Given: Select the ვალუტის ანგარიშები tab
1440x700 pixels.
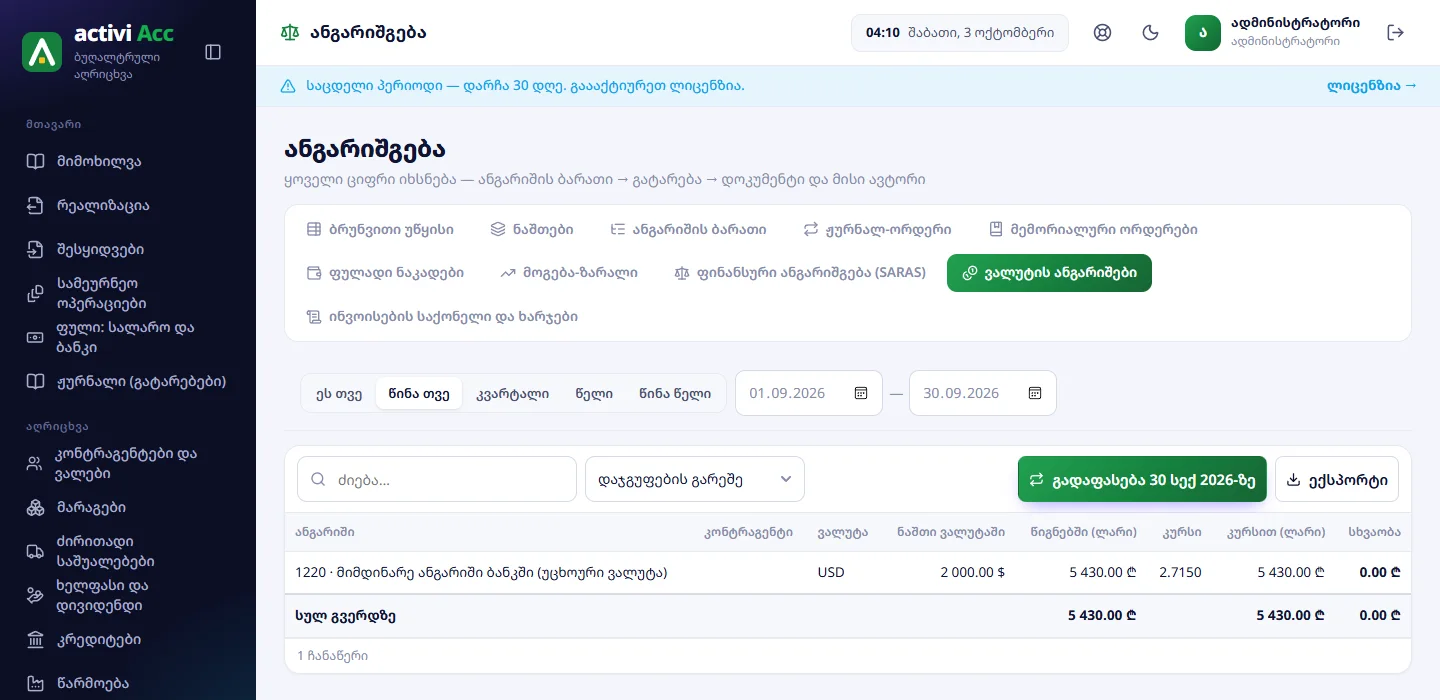Looking at the screenshot, I should point(1049,273).
